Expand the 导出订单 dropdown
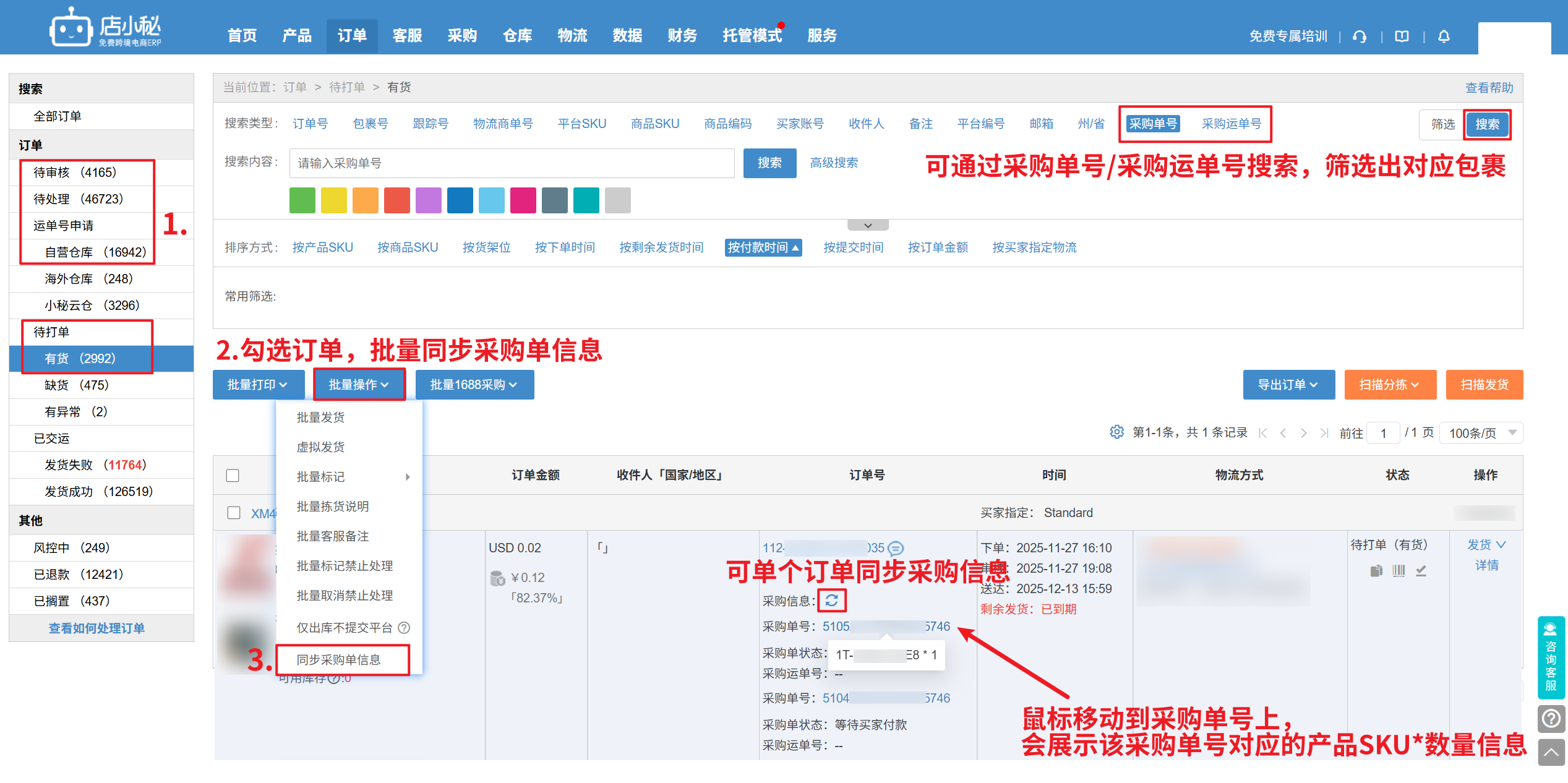This screenshot has height=783, width=1568. pos(1288,385)
